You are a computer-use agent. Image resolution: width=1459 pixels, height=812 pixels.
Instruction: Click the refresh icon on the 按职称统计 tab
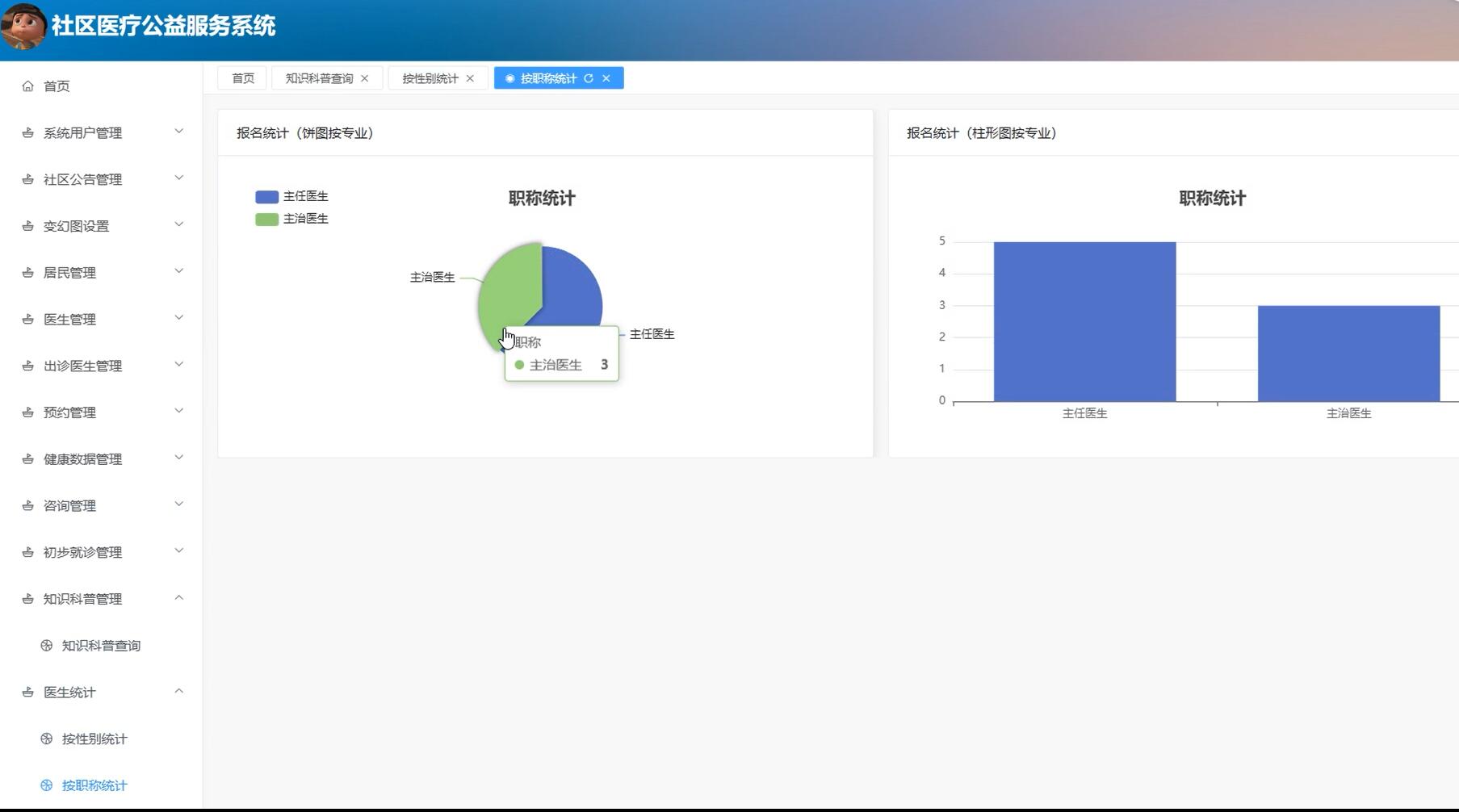click(590, 77)
